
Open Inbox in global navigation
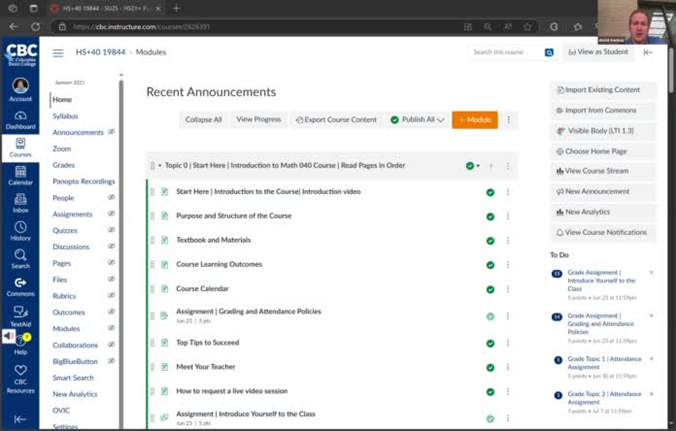tap(20, 203)
